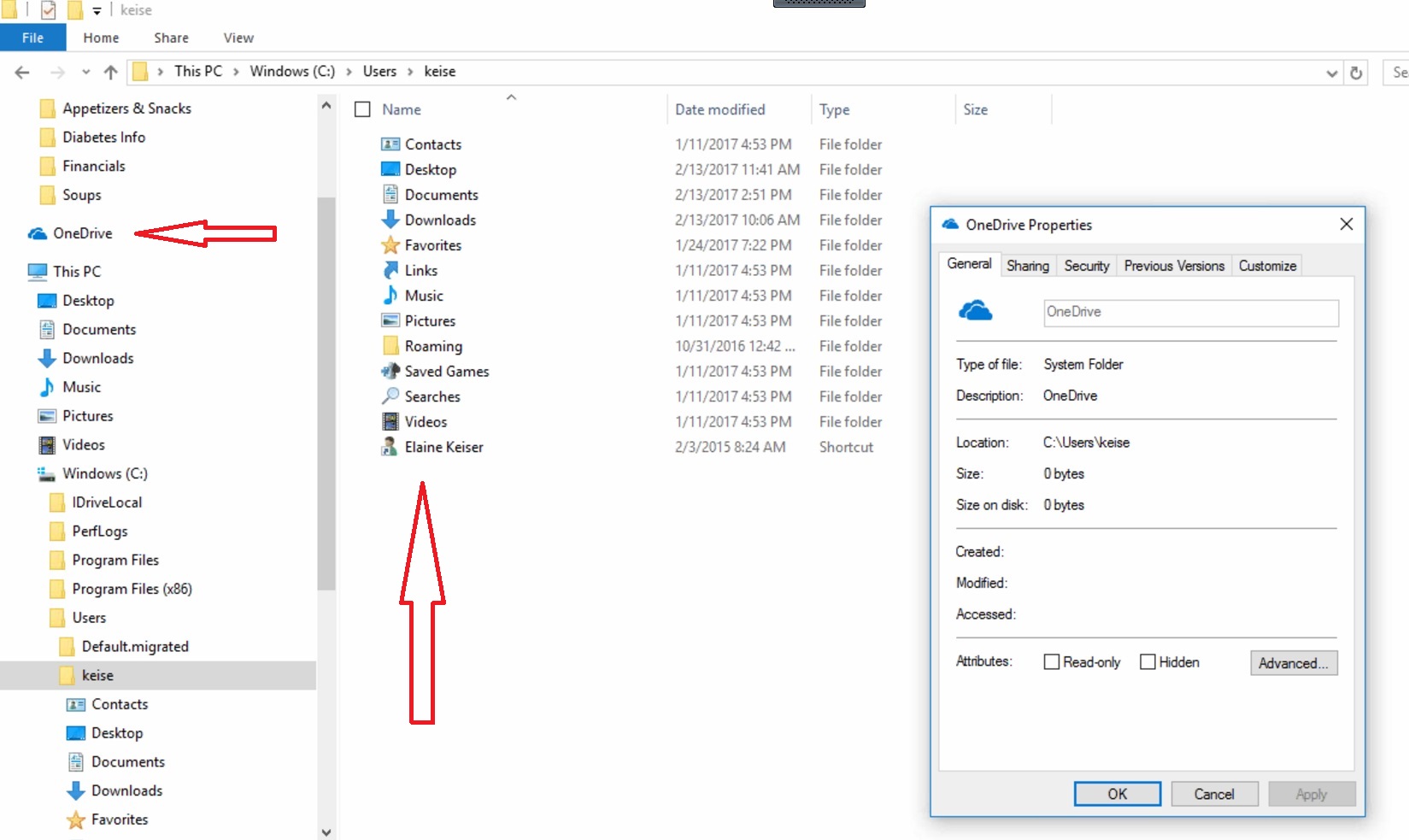Tick the Hidden attribute checkbox
The height and width of the screenshot is (840, 1409).
click(x=1148, y=662)
